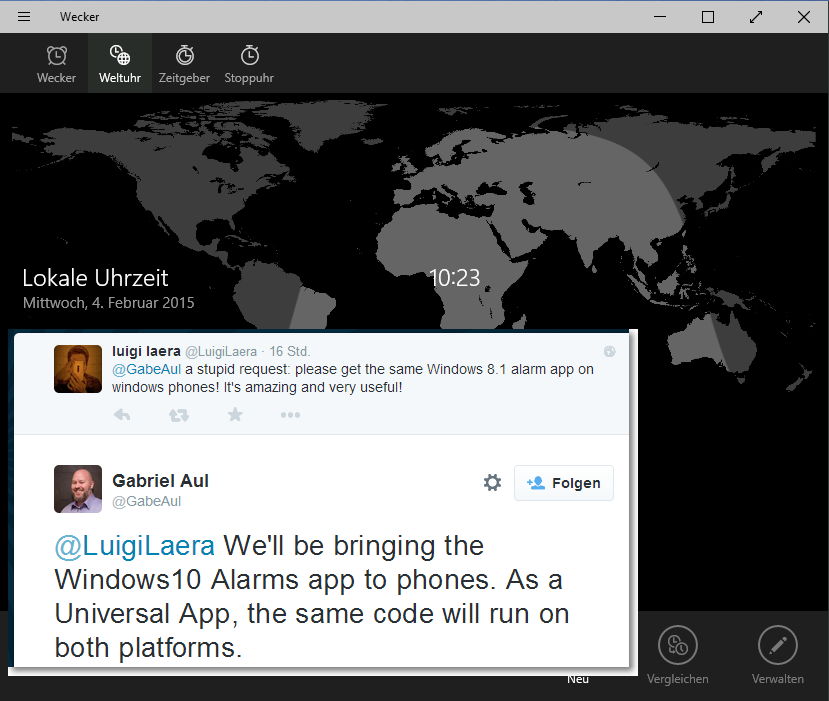Click the Verwalten edit pencil icon
829x701 pixels.
(x=778, y=645)
